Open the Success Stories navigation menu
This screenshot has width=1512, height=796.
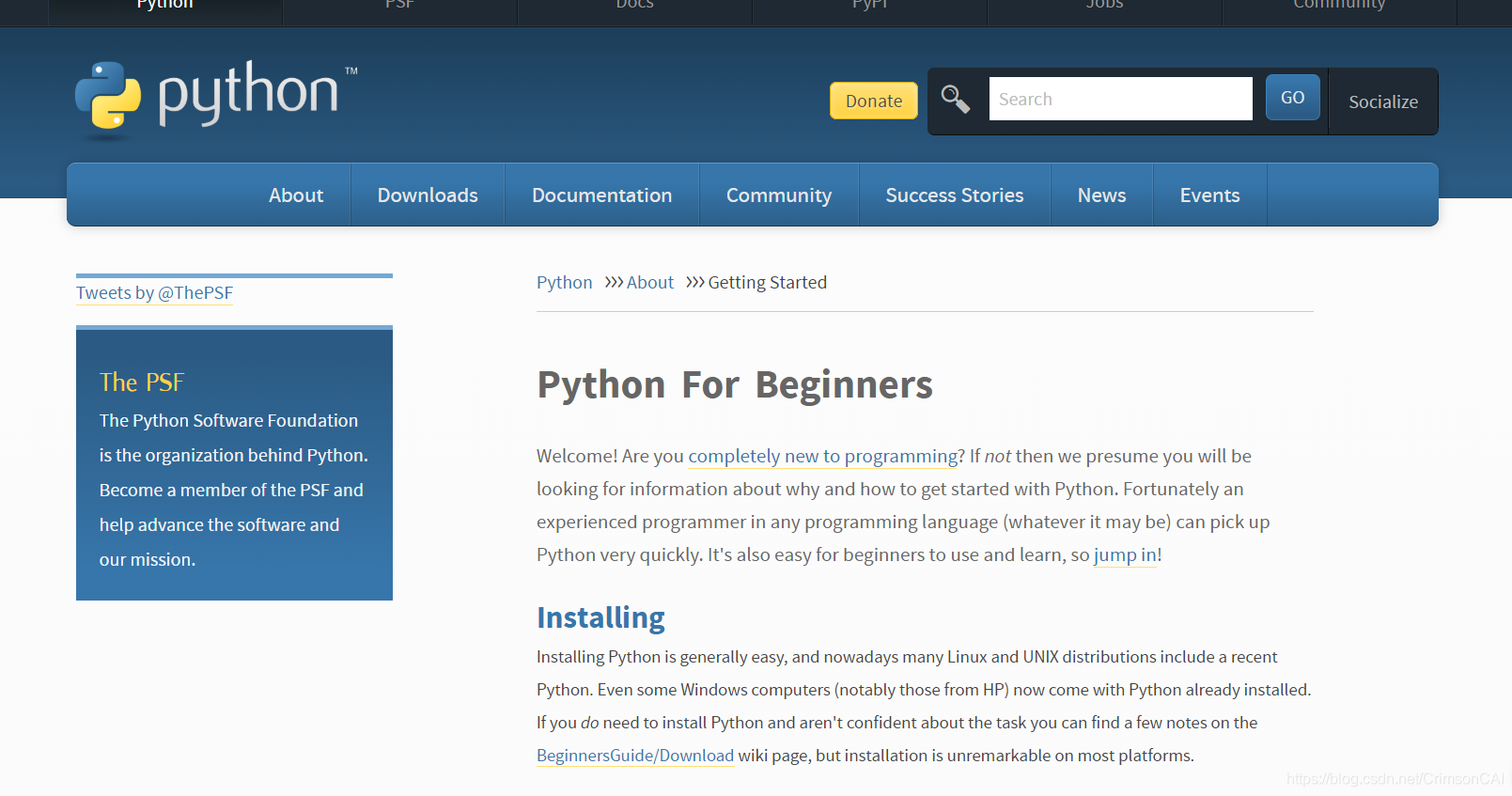tap(955, 195)
